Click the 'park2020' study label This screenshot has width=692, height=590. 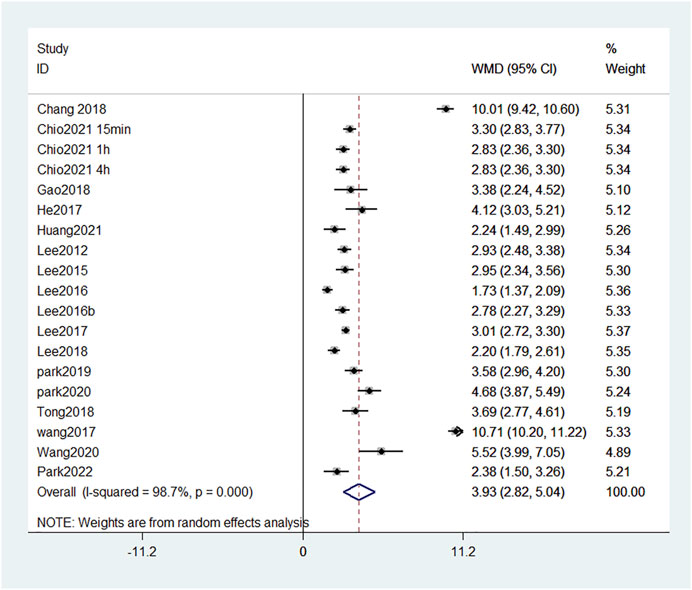point(64,392)
